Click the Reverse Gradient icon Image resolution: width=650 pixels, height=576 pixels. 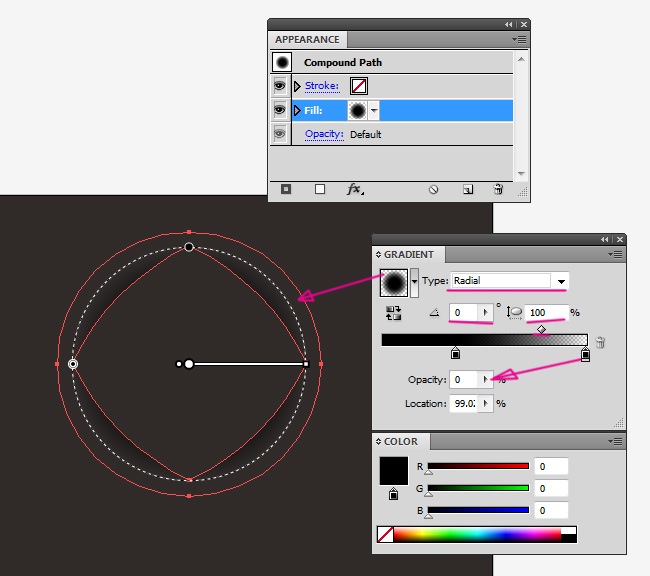[393, 313]
